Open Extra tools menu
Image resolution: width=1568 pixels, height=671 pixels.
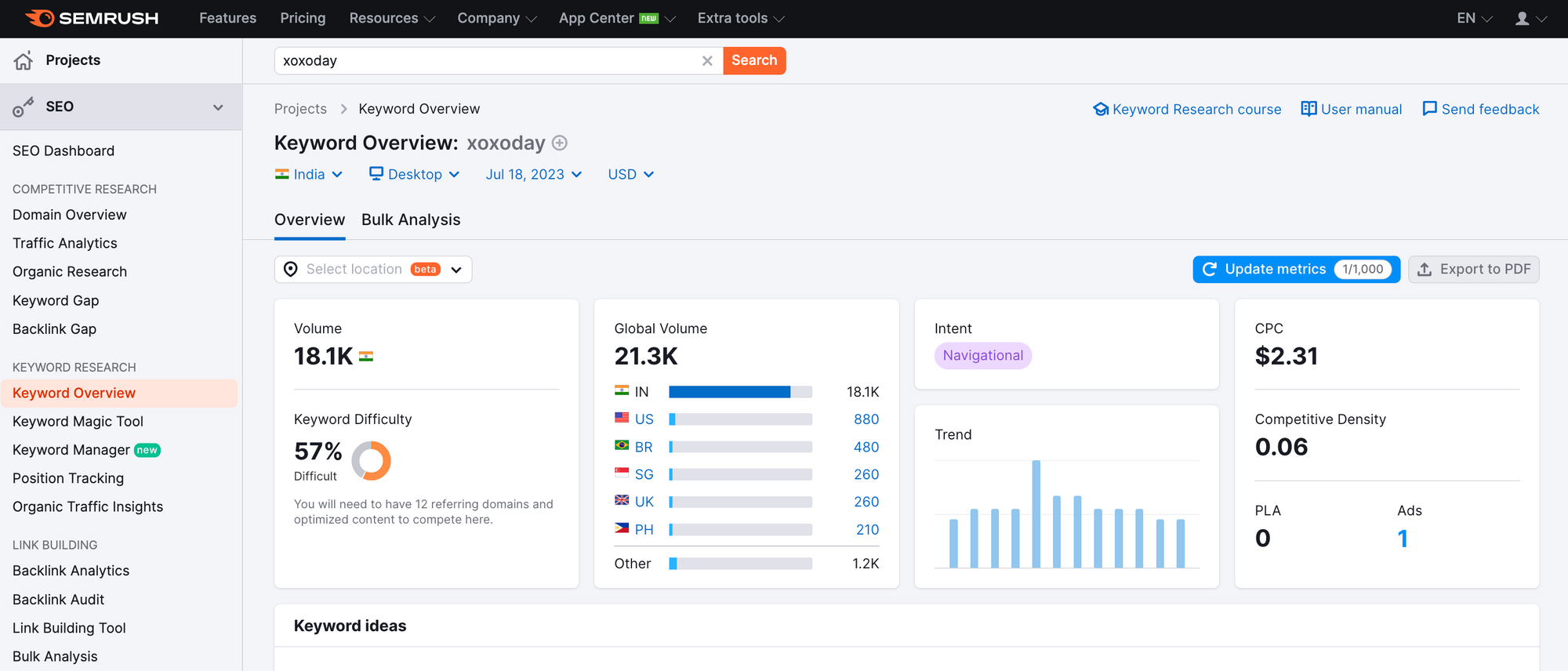pos(741,18)
